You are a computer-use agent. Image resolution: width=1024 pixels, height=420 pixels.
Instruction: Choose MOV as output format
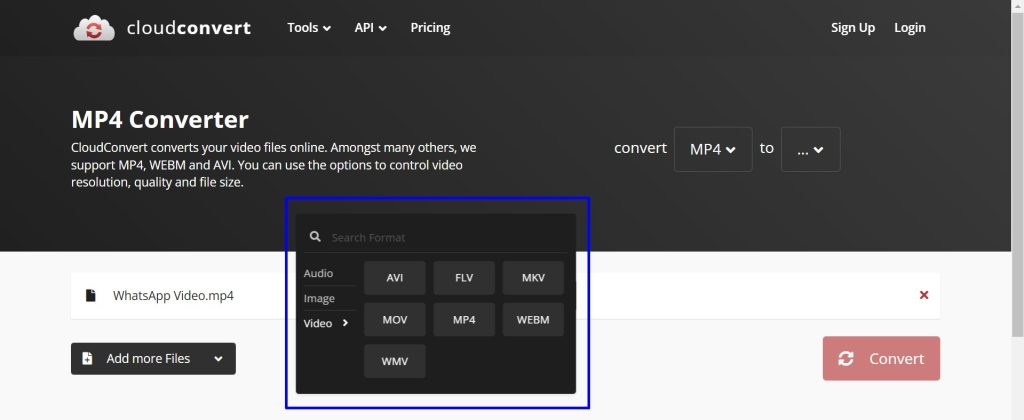click(394, 319)
